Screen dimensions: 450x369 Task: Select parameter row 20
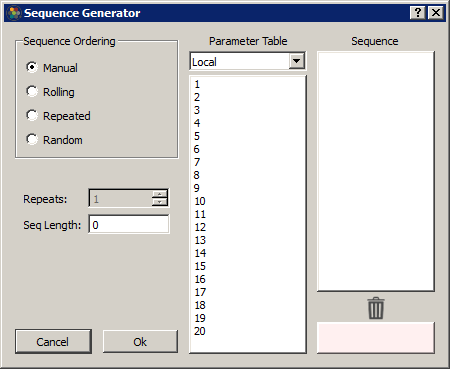[x=247, y=331]
